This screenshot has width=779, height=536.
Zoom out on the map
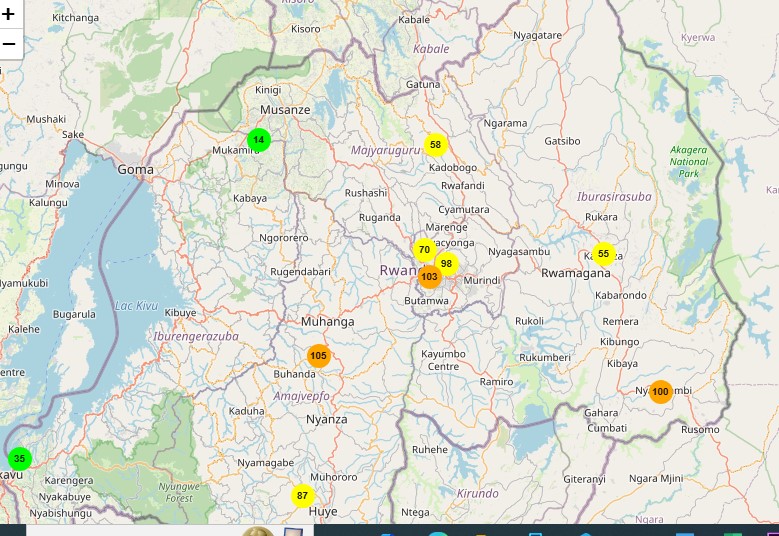tap(9, 44)
